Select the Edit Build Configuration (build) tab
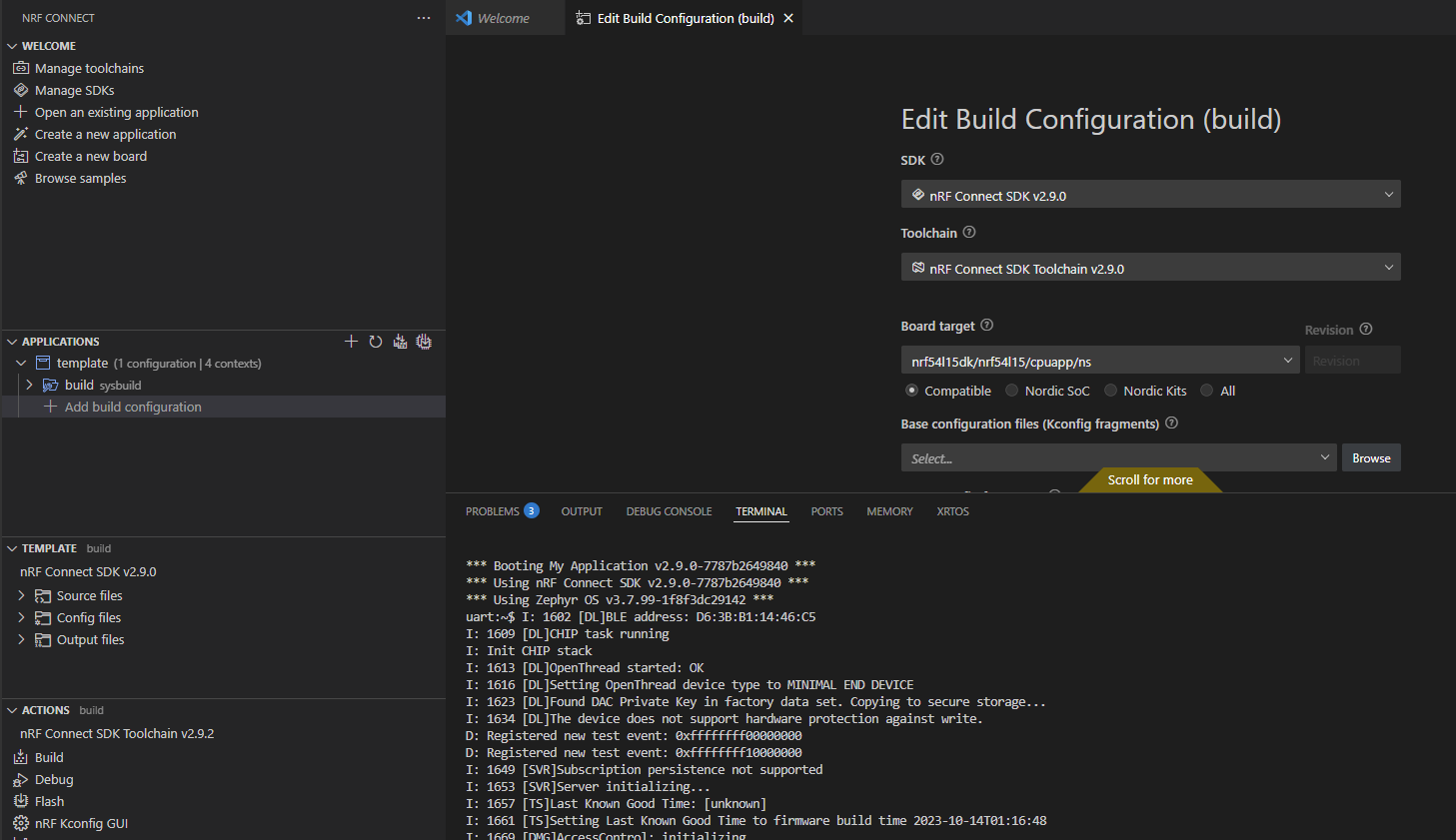This screenshot has width=1456, height=840. [x=686, y=18]
